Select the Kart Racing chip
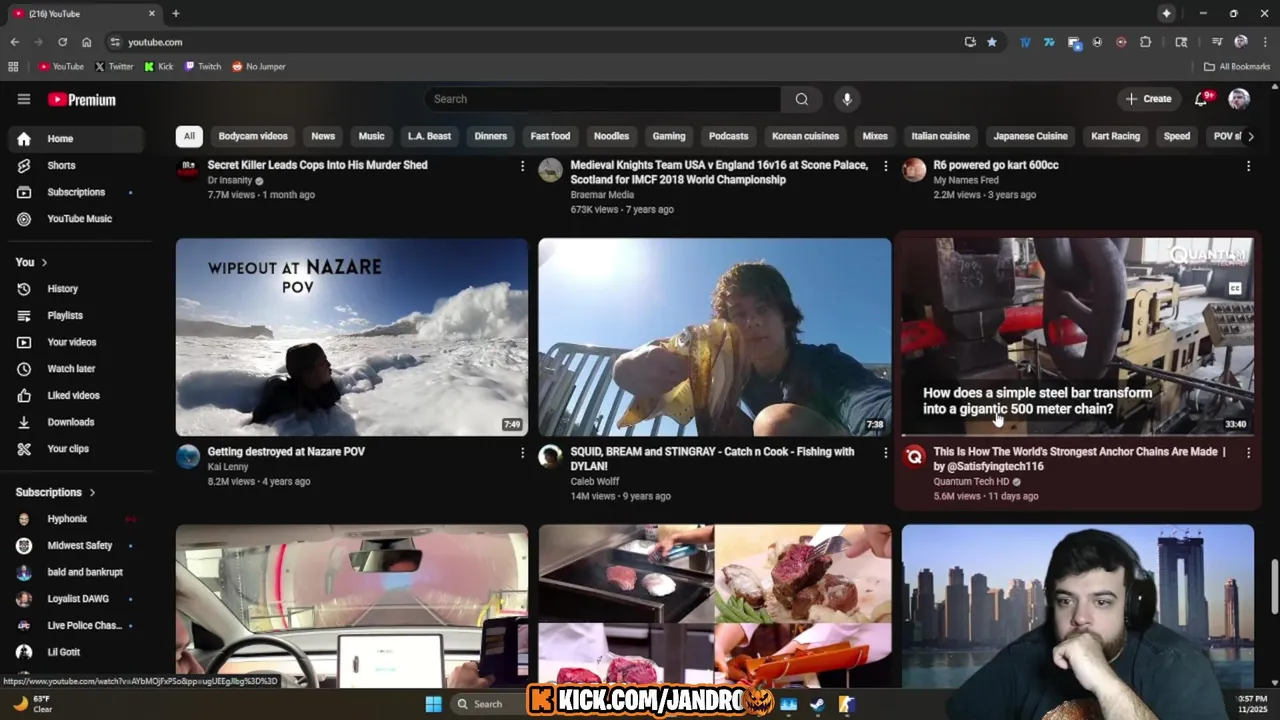1280x720 pixels. (x=1115, y=136)
